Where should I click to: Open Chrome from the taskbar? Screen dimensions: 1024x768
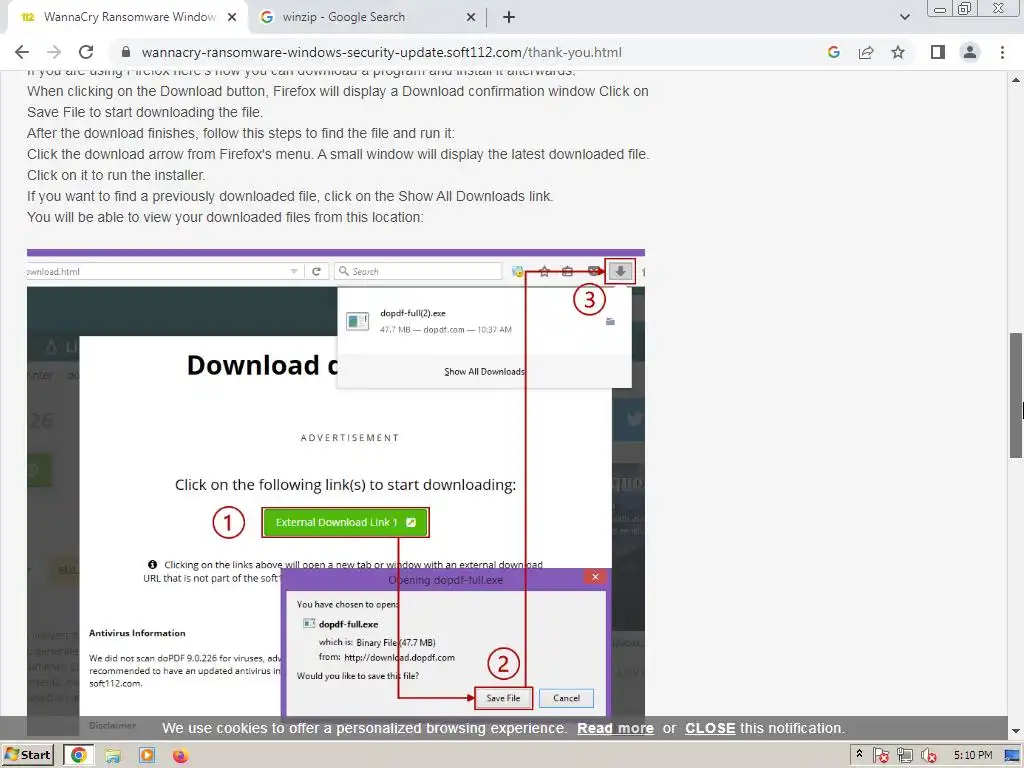(x=79, y=755)
